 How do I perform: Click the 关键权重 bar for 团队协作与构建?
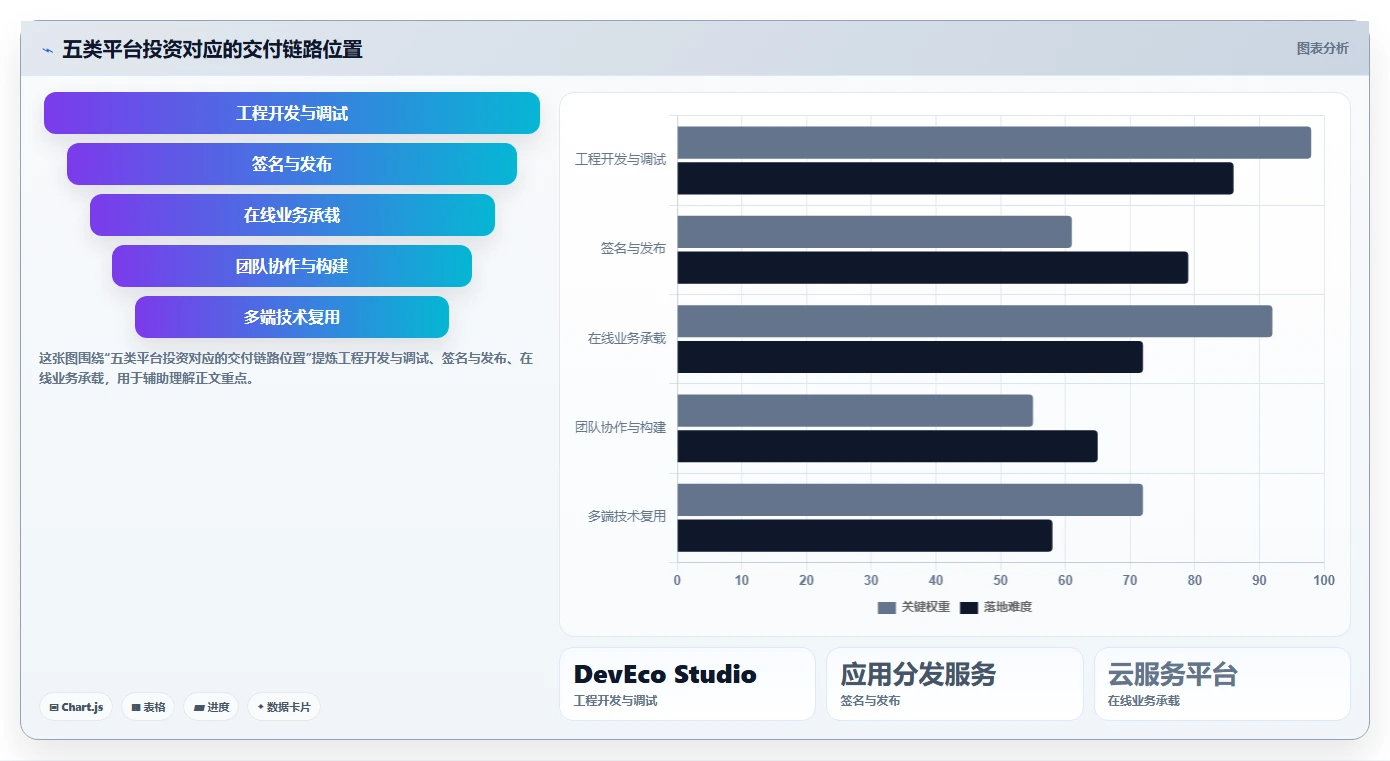[855, 411]
